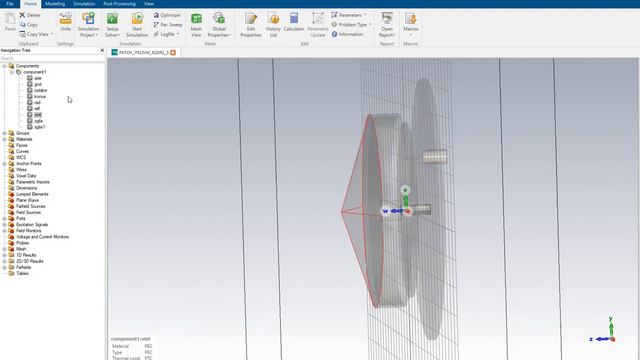Switch to the View ribbon tab
Viewport: 640px width, 360px height.
pos(149,4)
